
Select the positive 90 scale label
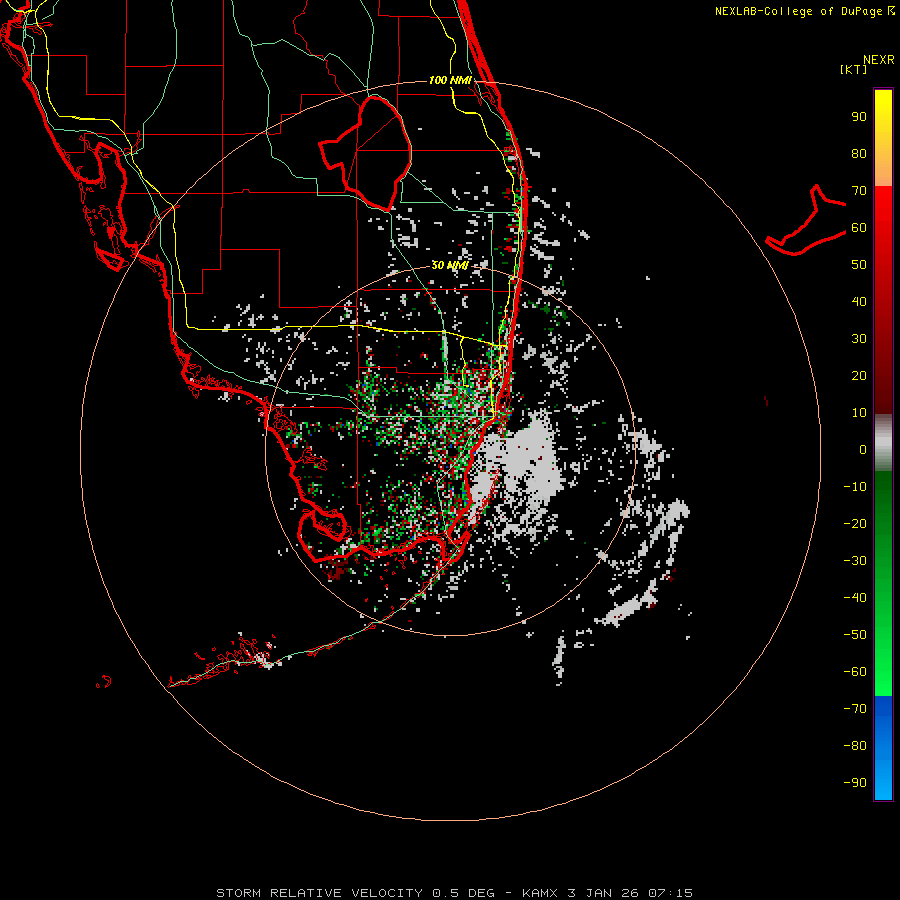click(x=859, y=117)
